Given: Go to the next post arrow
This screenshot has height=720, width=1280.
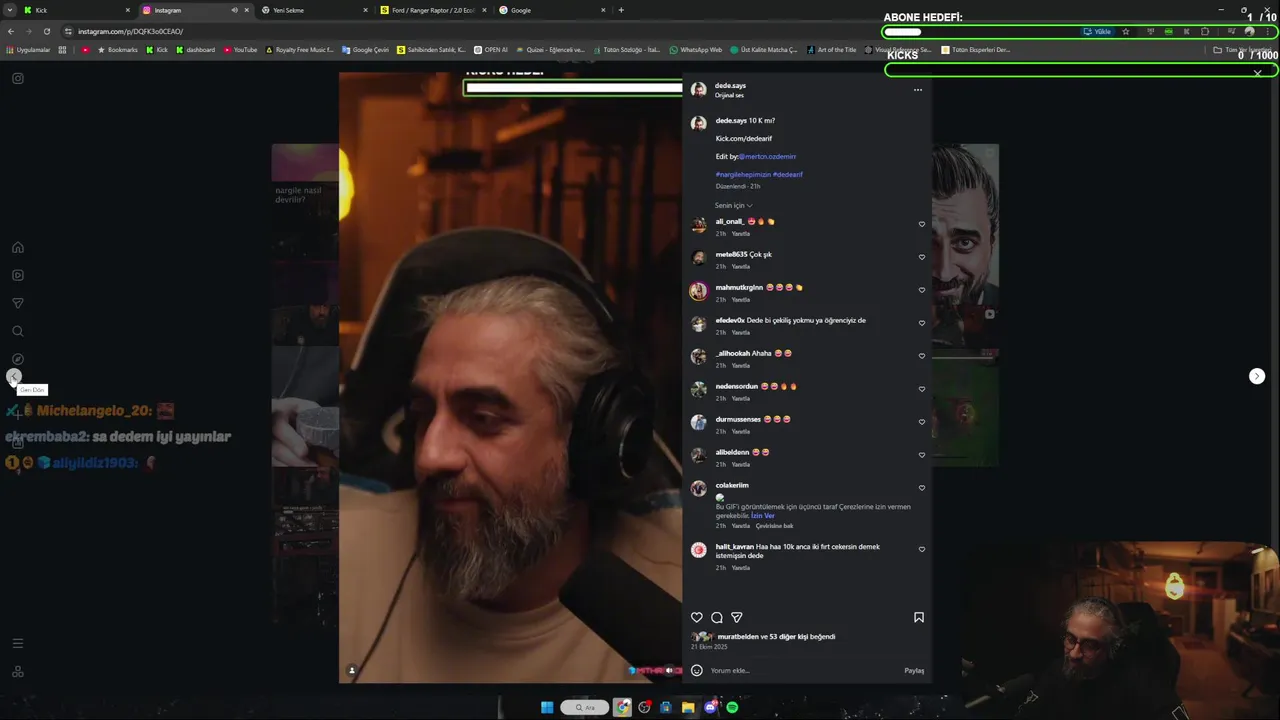Looking at the screenshot, I should [x=1257, y=376].
